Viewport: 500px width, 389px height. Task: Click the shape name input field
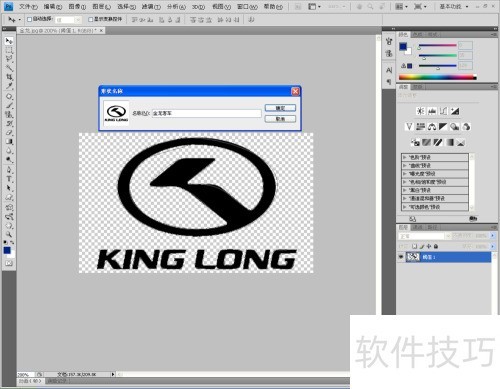(x=206, y=113)
